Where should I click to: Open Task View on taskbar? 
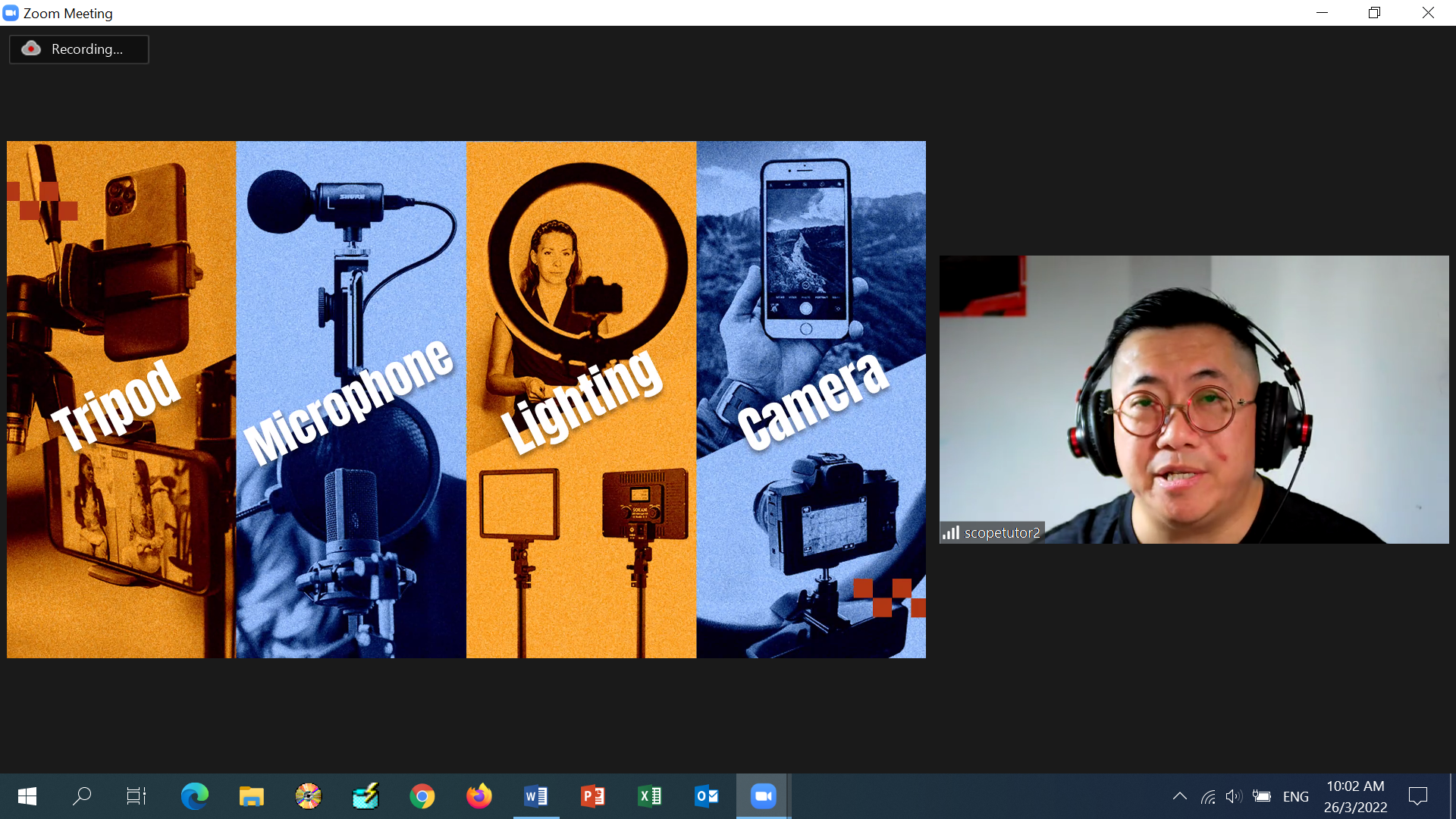[136, 796]
